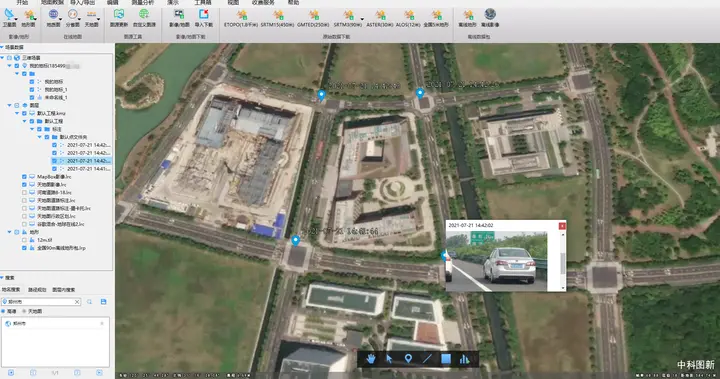Image resolution: width=720 pixels, height=379 pixels.
Task: Click the search magnifier icon beside search box
Action: [x=90, y=302]
